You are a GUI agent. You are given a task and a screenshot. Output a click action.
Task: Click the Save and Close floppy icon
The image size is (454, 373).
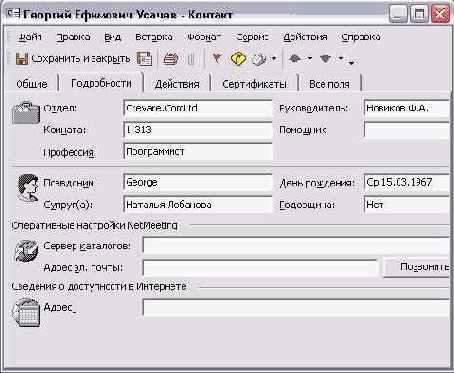22,59
